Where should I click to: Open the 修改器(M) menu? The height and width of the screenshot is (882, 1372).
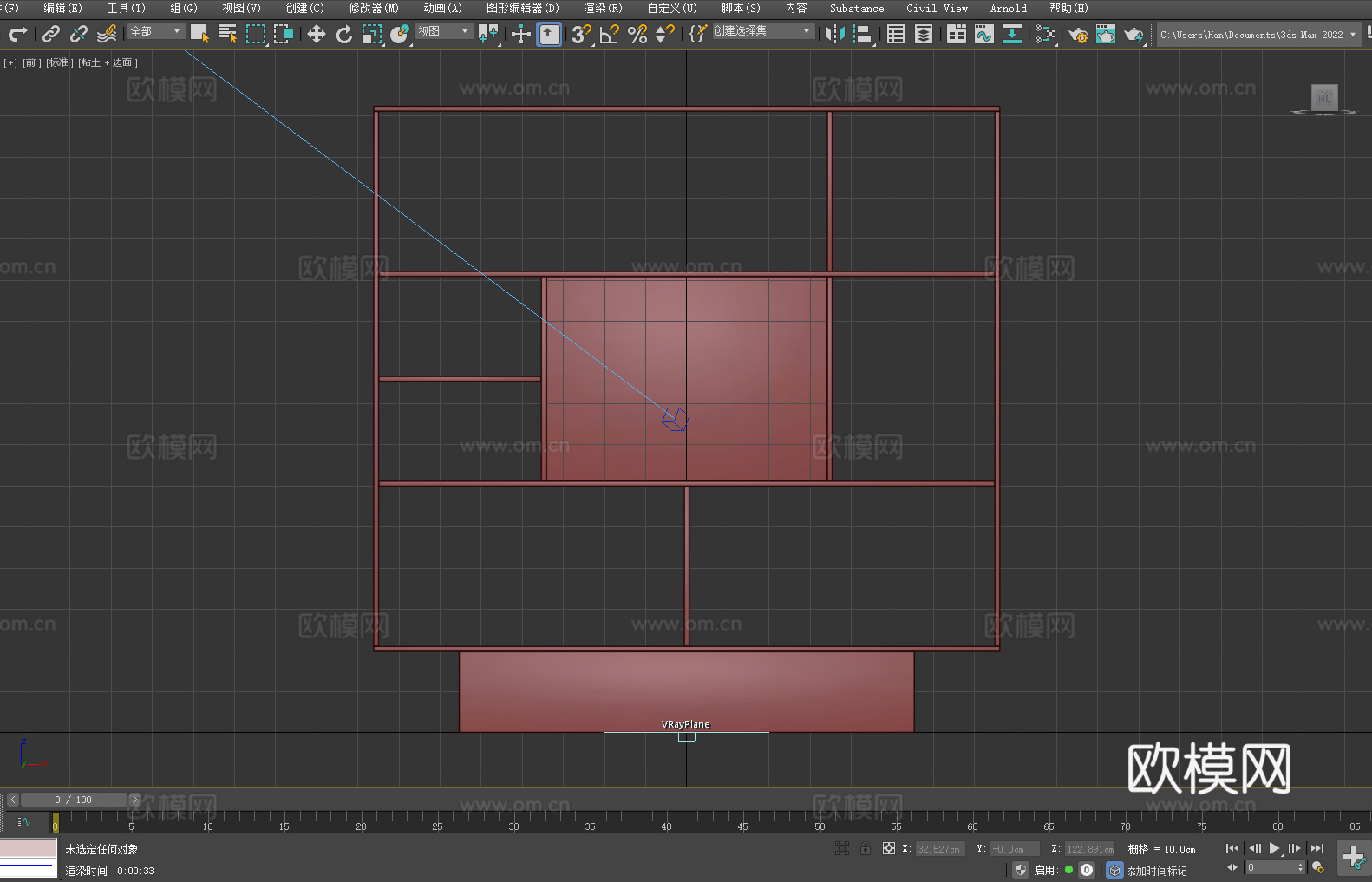tap(374, 8)
